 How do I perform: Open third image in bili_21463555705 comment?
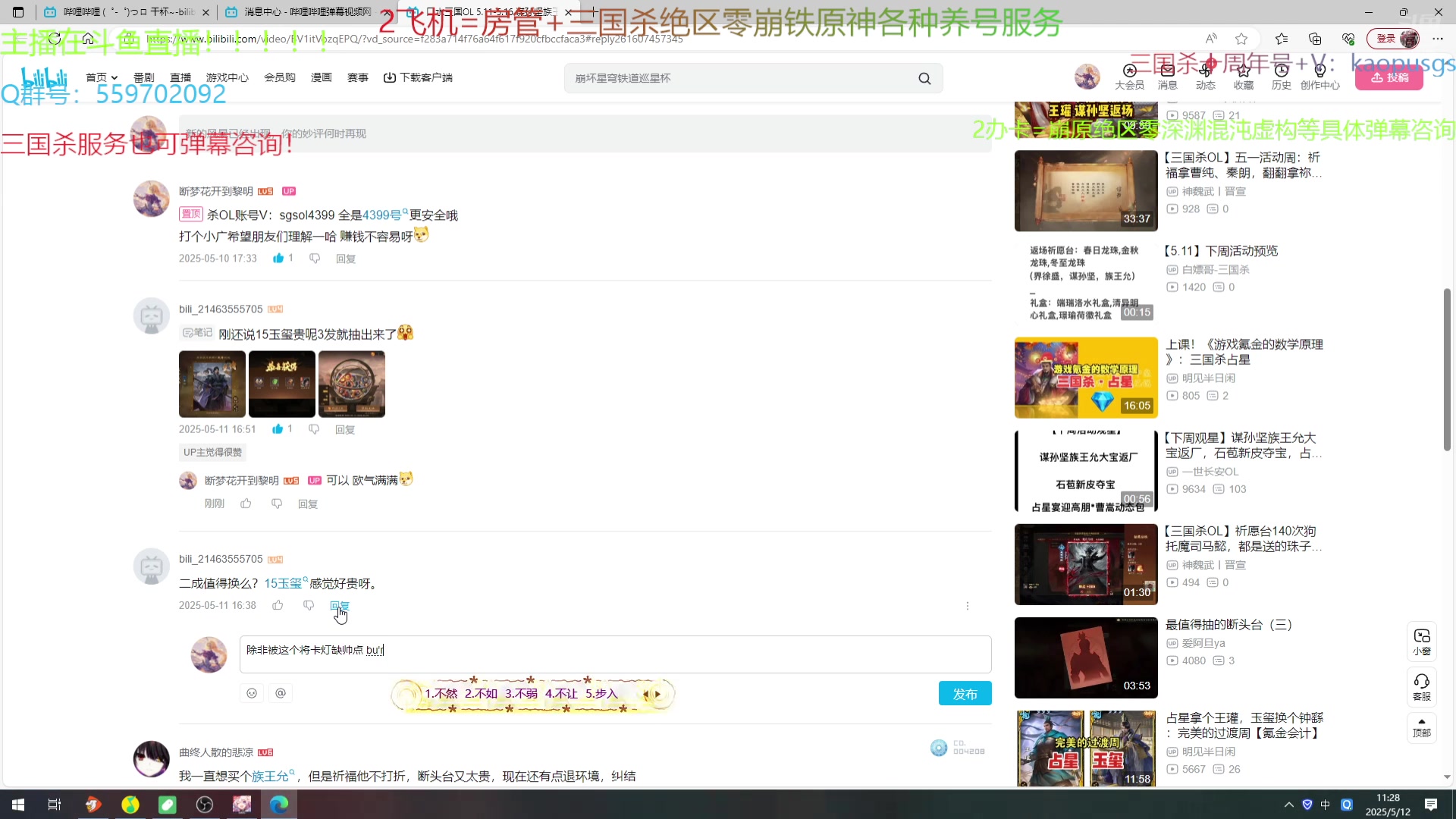[x=352, y=384]
